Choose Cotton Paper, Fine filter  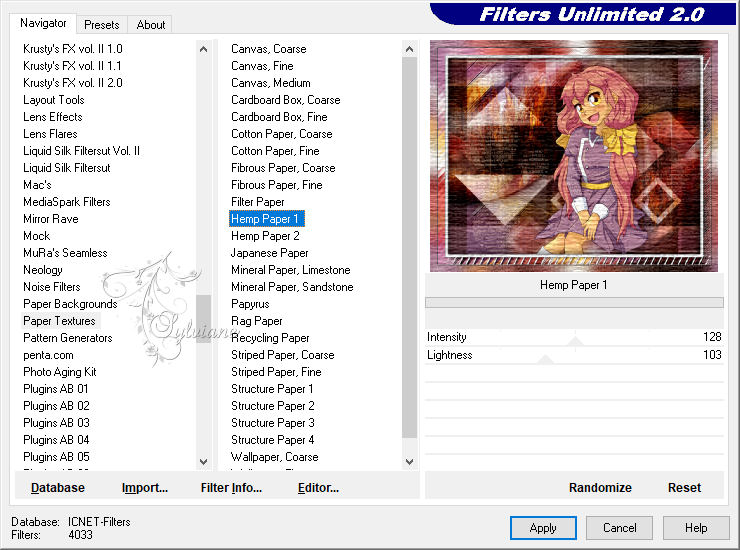coord(275,151)
